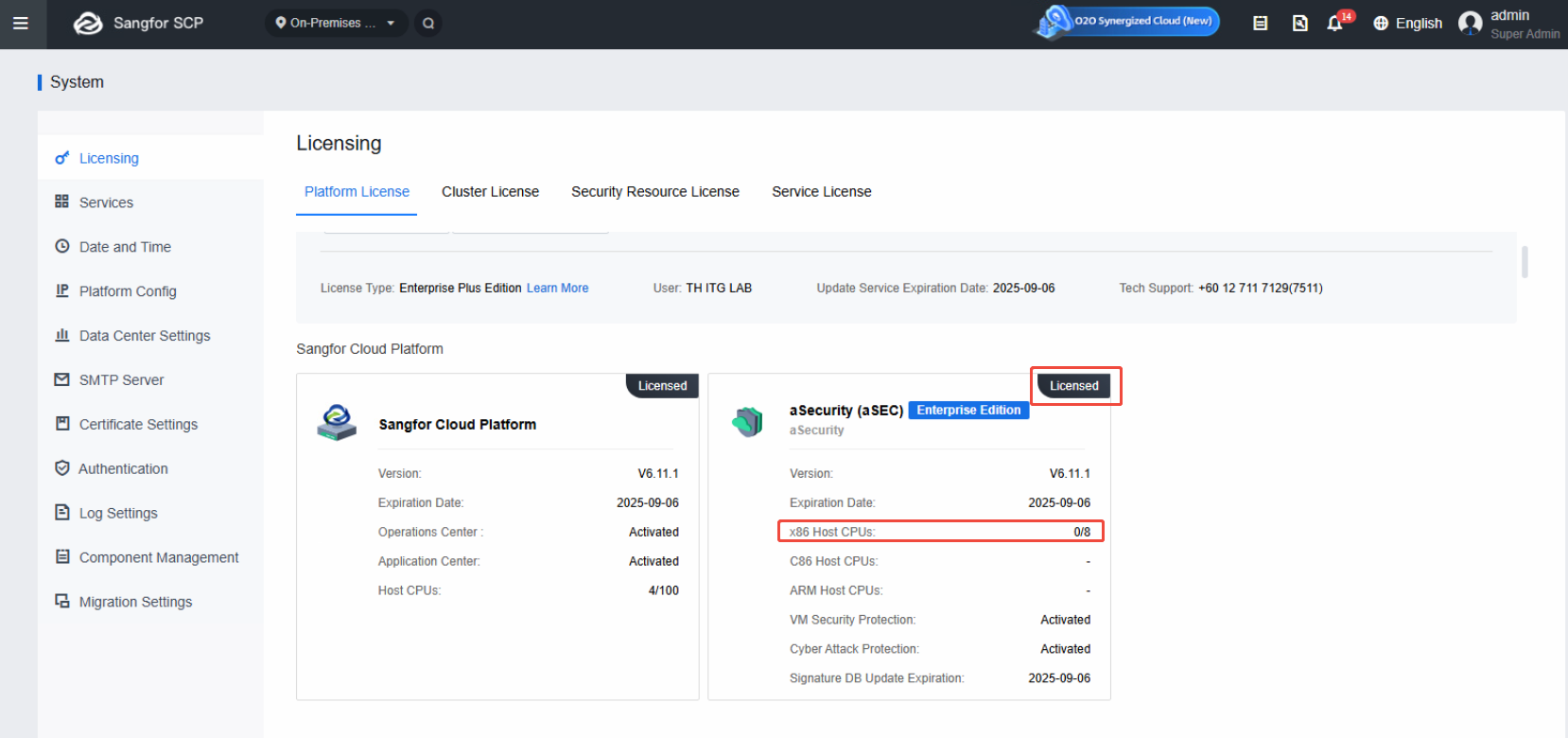Screen dimensions: 1568x738
Task: Click the Component Management icon
Action: pyautogui.click(x=62, y=557)
